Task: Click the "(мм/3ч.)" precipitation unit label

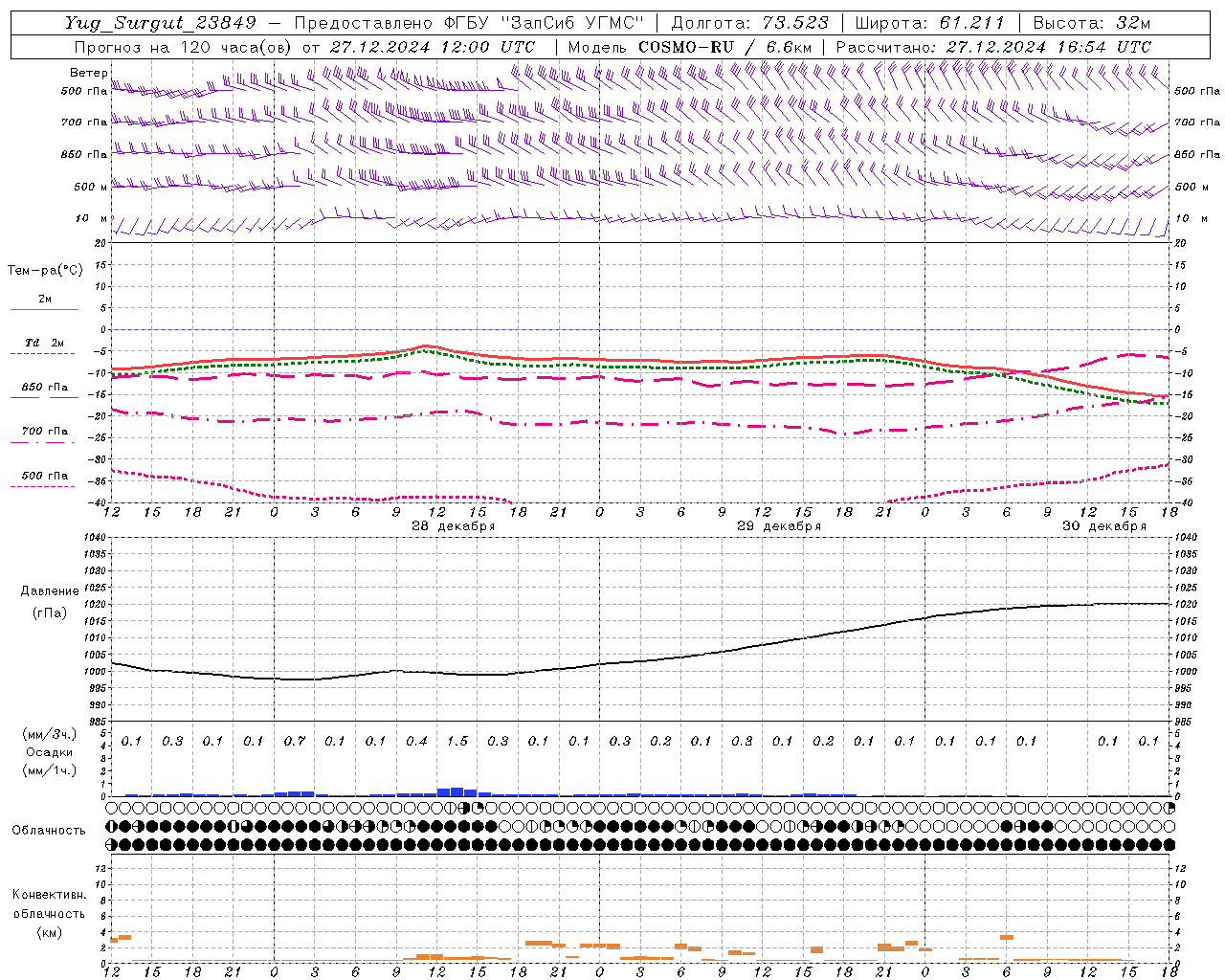Action: tap(50, 734)
